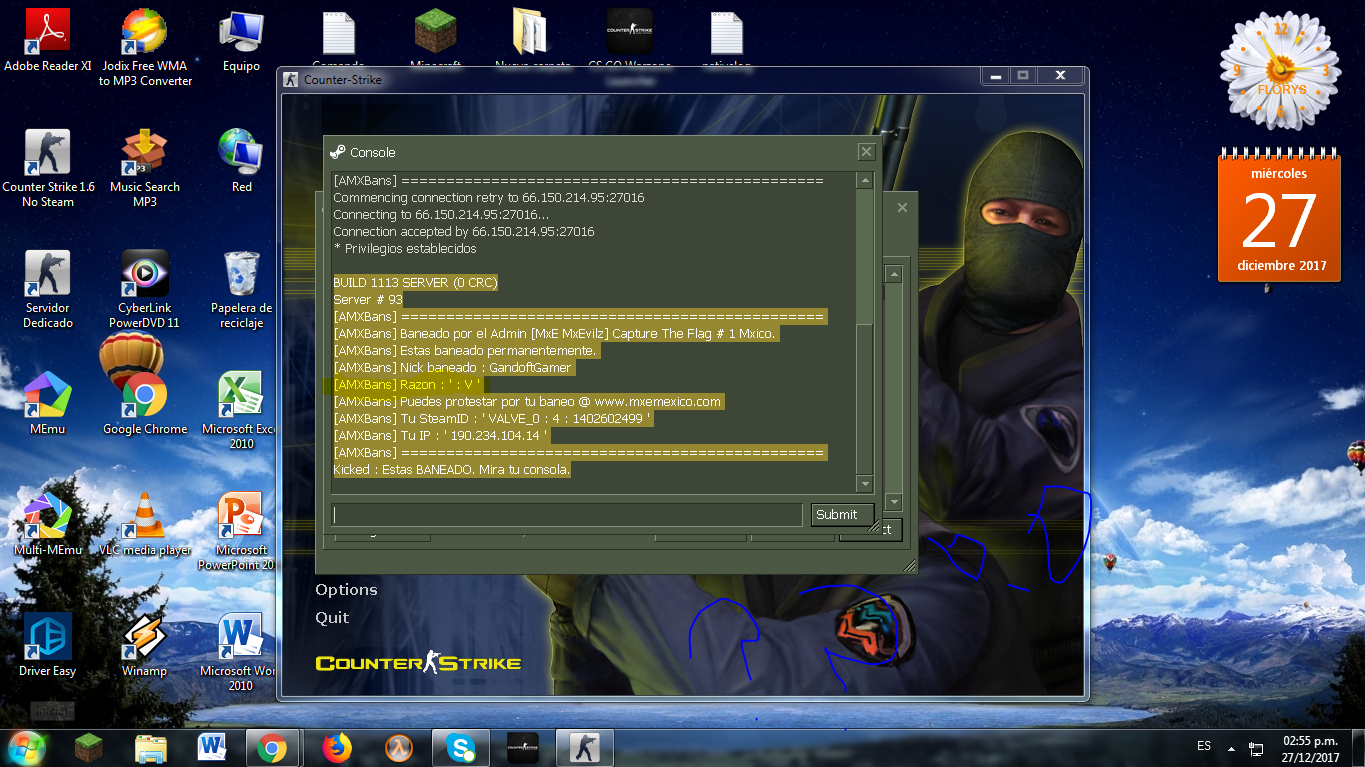The height and width of the screenshot is (767, 1365).
Task: Open Winamp desktop shortcut
Action: [145, 646]
